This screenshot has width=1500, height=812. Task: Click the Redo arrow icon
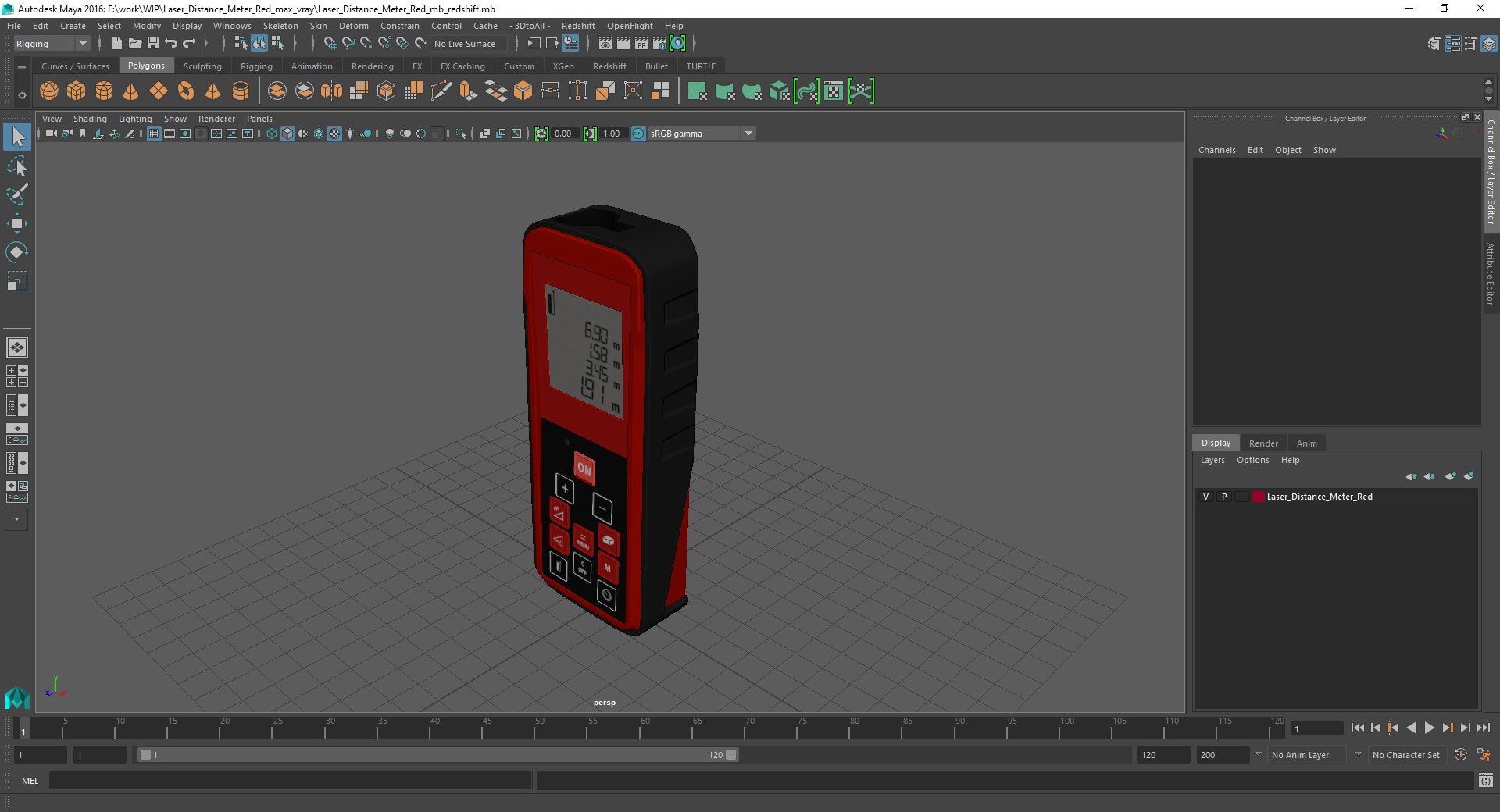[189, 44]
